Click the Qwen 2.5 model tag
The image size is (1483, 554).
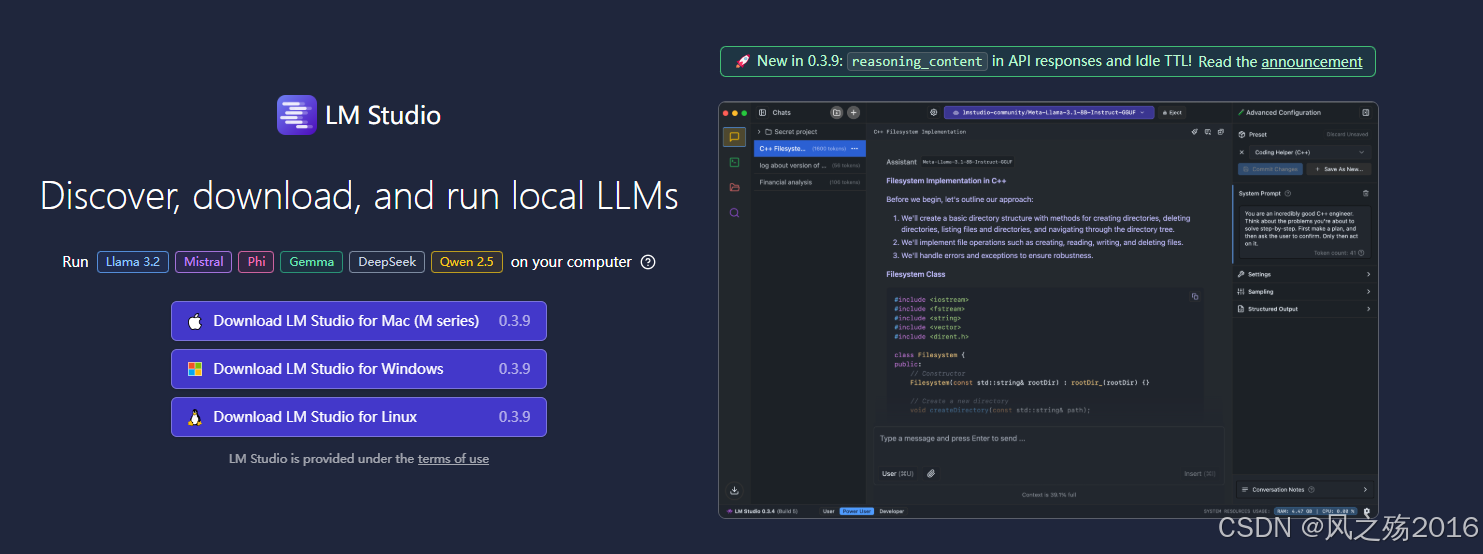(467, 262)
